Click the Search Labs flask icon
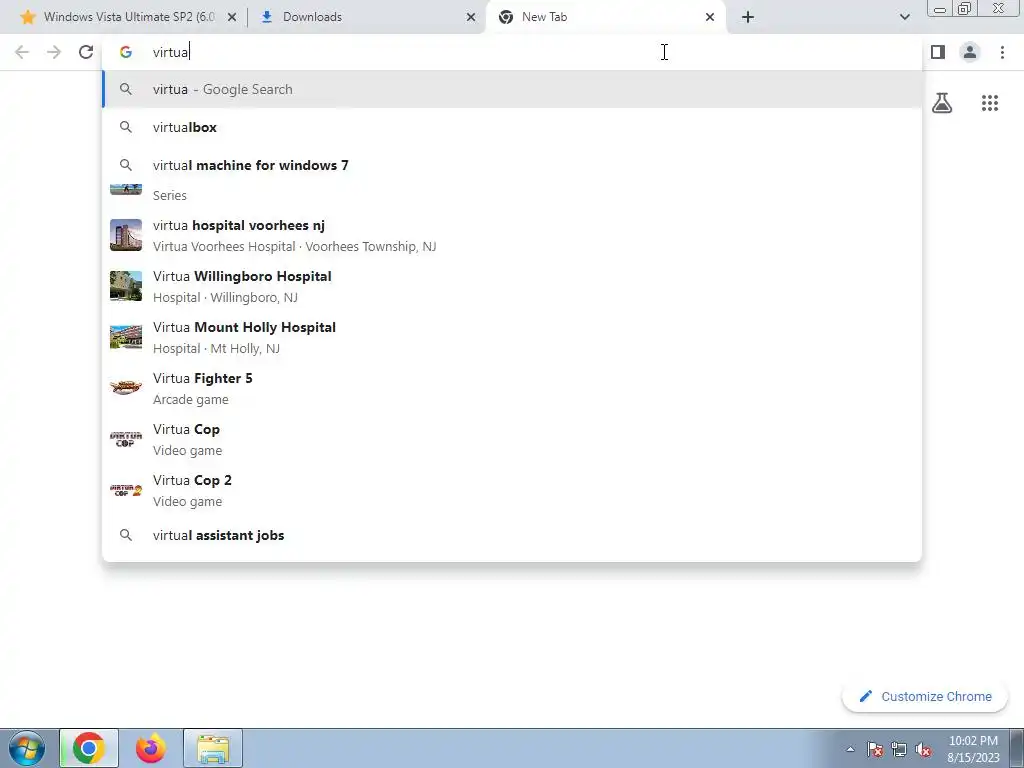This screenshot has width=1024, height=768. [x=942, y=103]
